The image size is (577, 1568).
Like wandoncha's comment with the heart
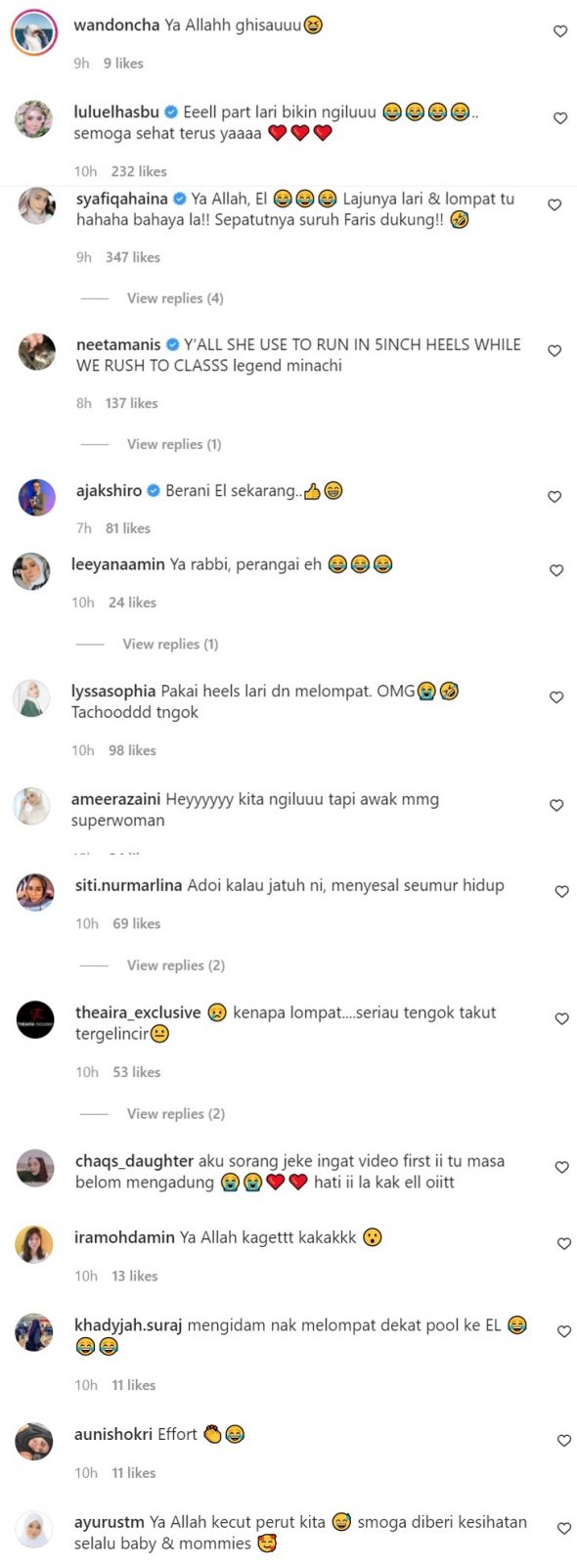560,31
